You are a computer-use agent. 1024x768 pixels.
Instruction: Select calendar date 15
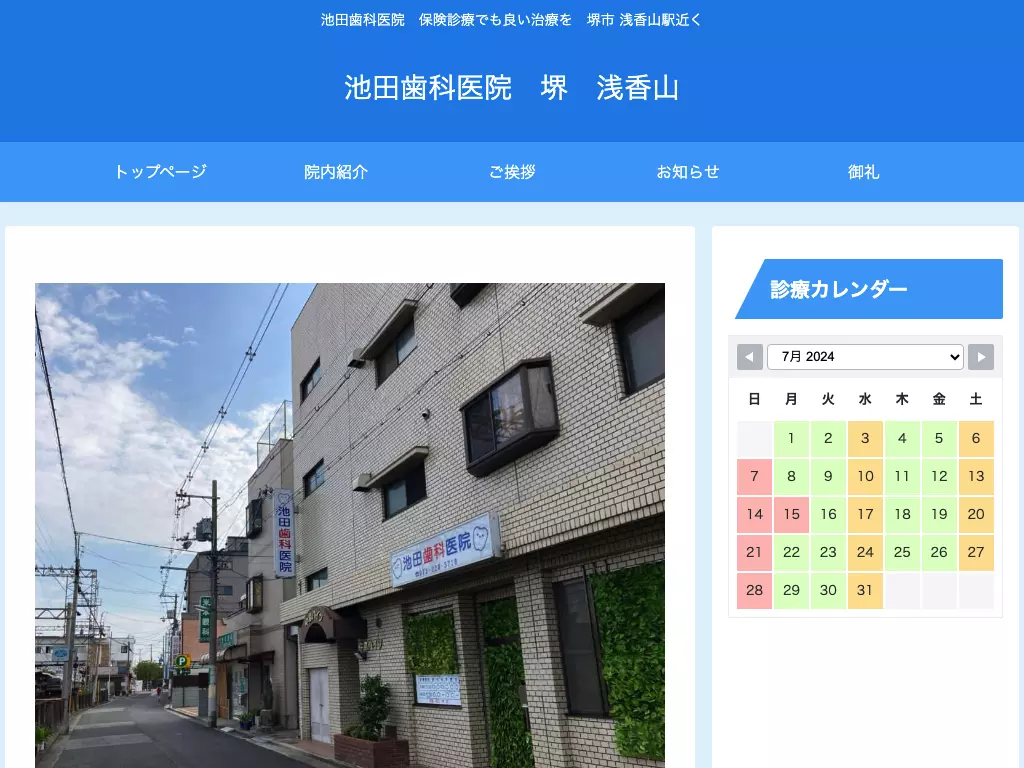click(x=791, y=514)
